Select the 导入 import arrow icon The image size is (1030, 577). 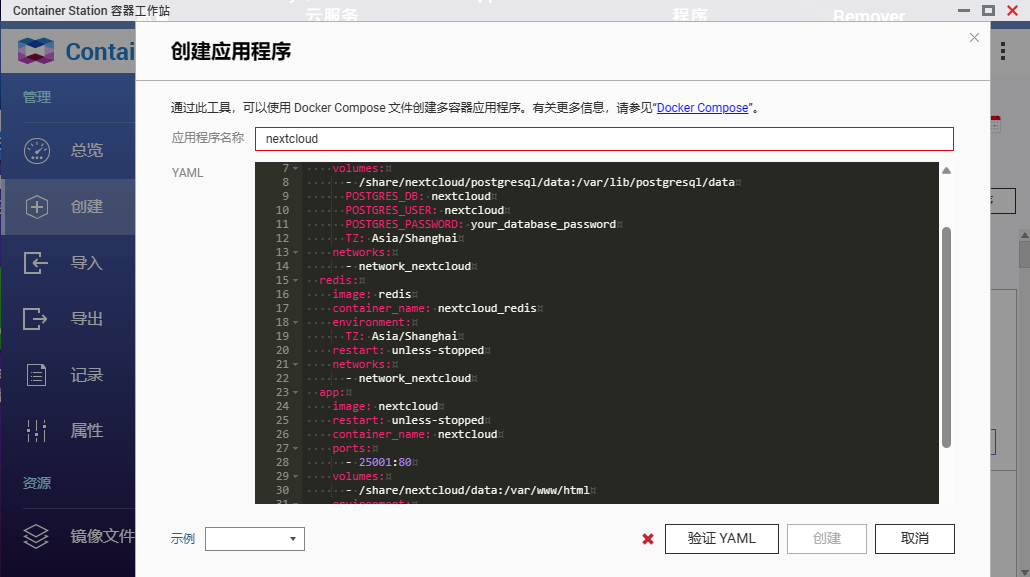(x=37, y=263)
